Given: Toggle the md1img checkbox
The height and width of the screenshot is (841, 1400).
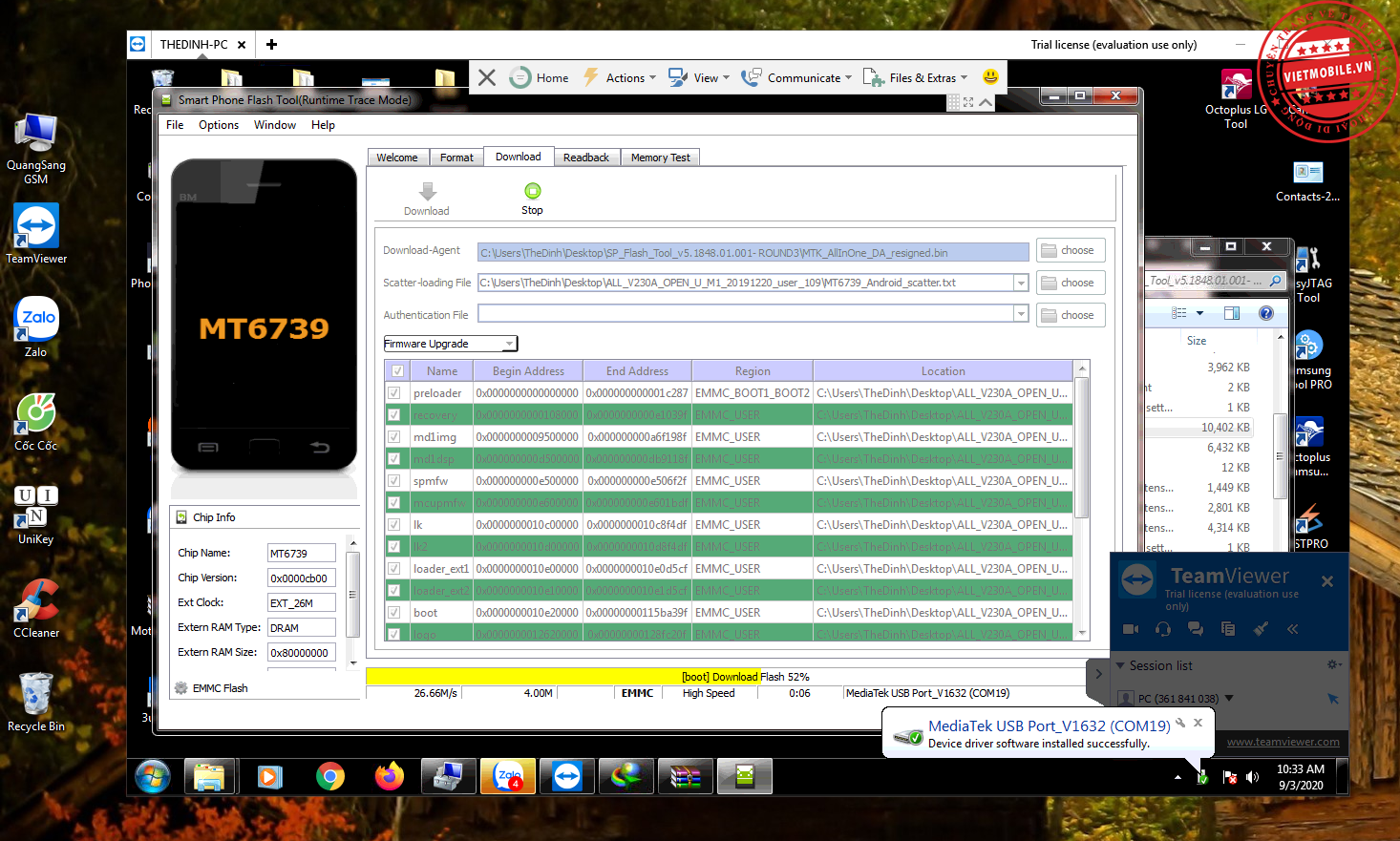Looking at the screenshot, I should (x=393, y=436).
